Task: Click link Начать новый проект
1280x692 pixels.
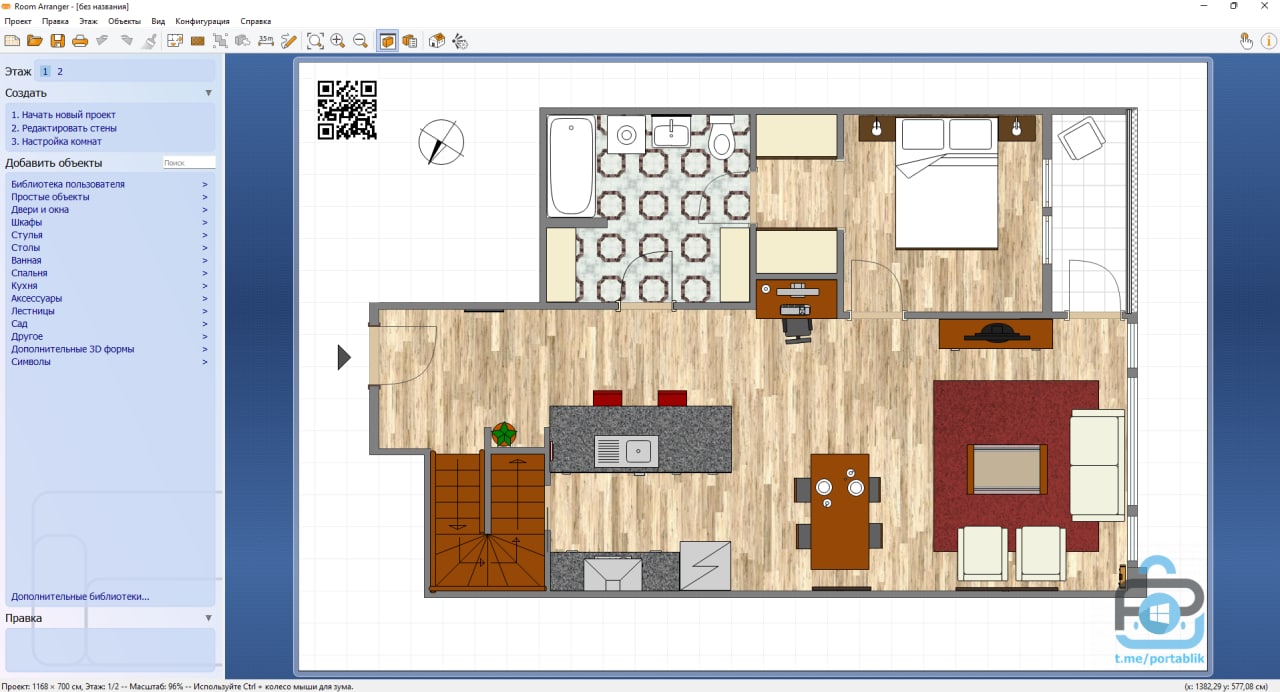Action: (x=63, y=115)
